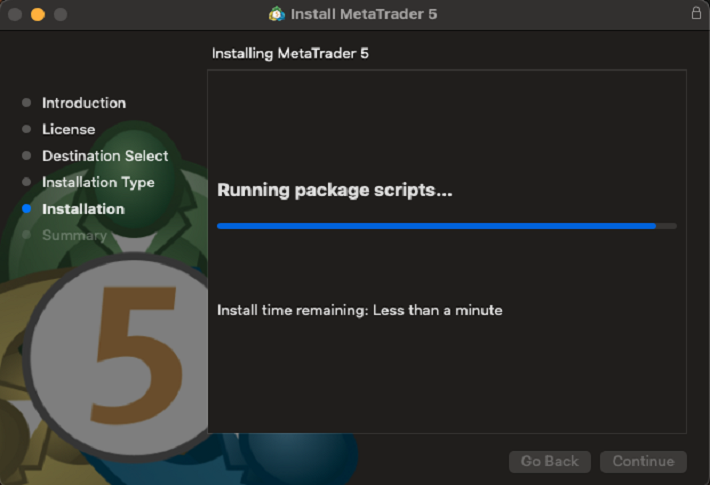
Task: Click the large number 5 coin logo
Action: click(120, 352)
